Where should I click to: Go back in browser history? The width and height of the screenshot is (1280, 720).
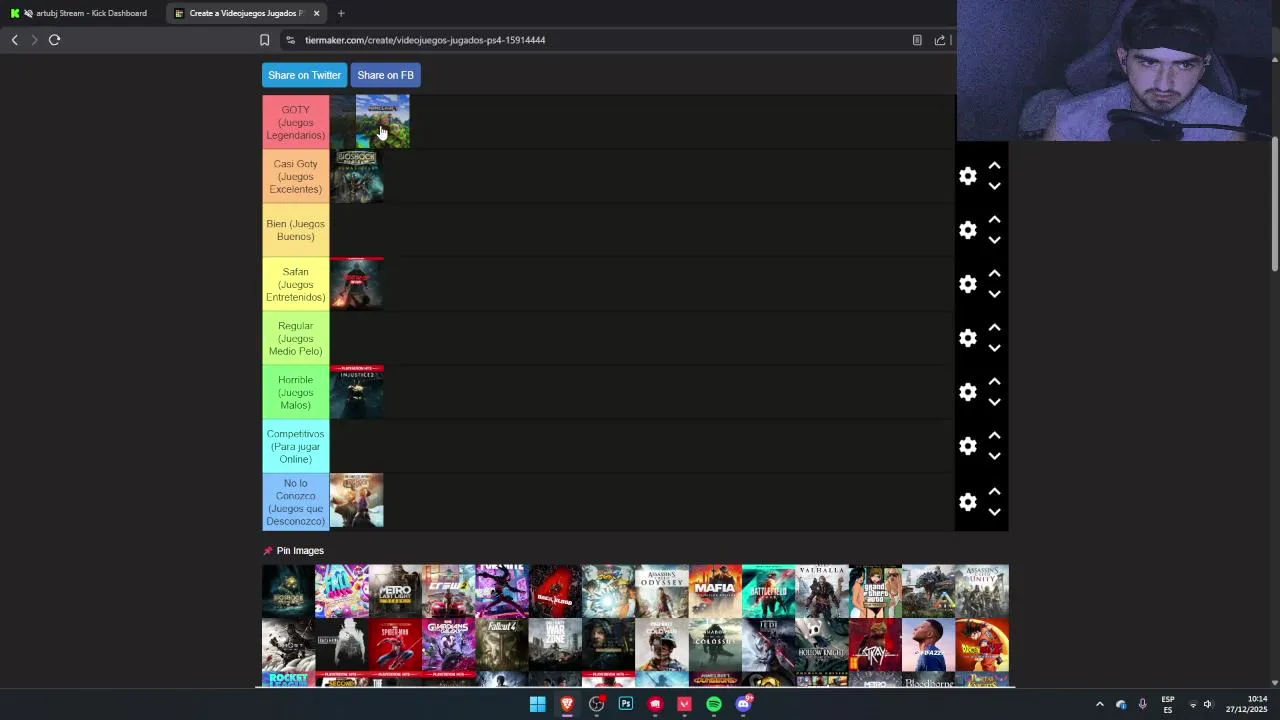point(14,40)
